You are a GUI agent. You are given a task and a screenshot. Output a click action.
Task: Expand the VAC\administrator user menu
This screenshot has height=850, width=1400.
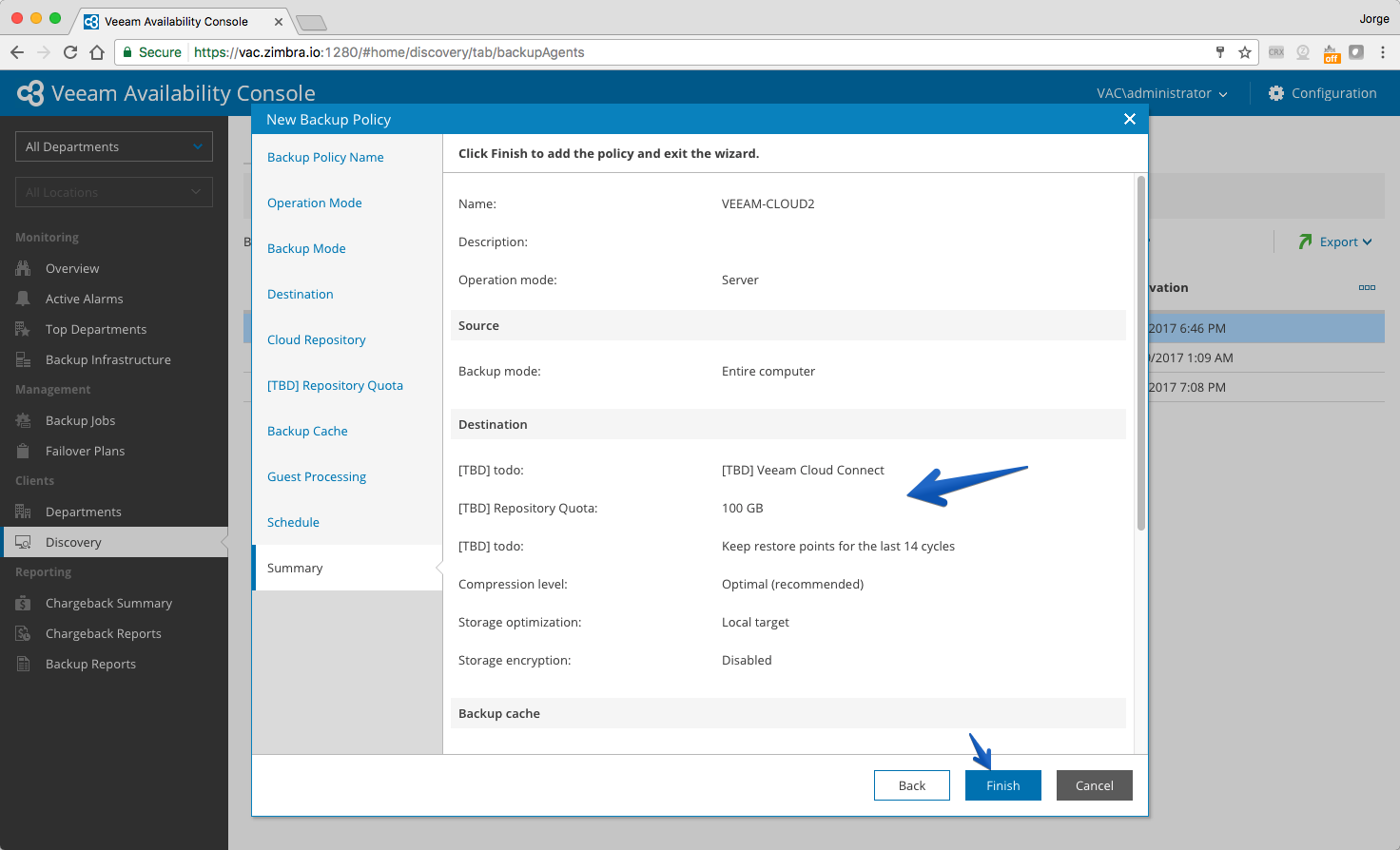[1161, 93]
